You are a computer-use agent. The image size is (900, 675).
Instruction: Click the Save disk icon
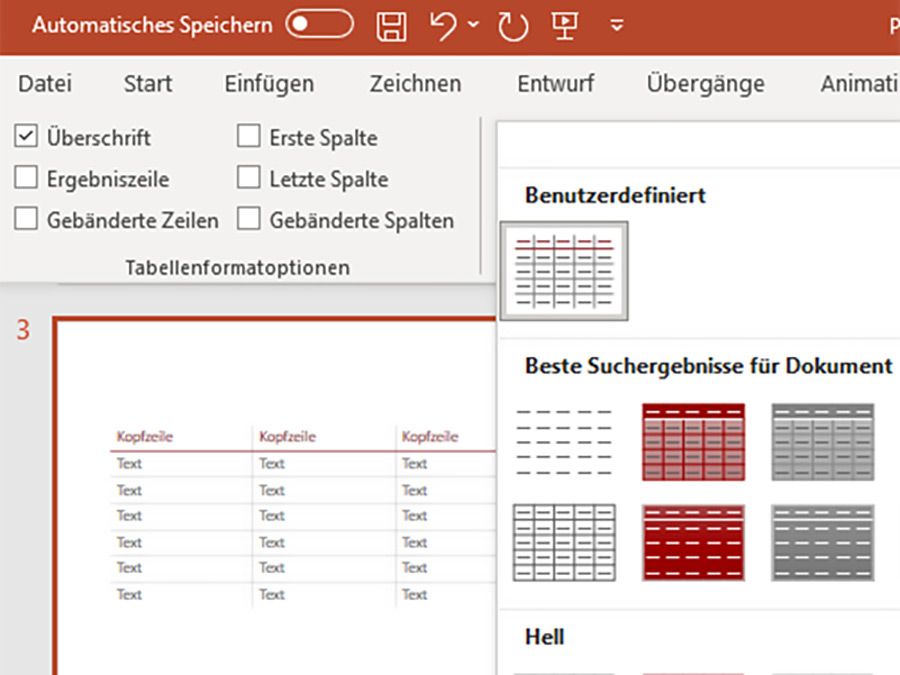391,26
